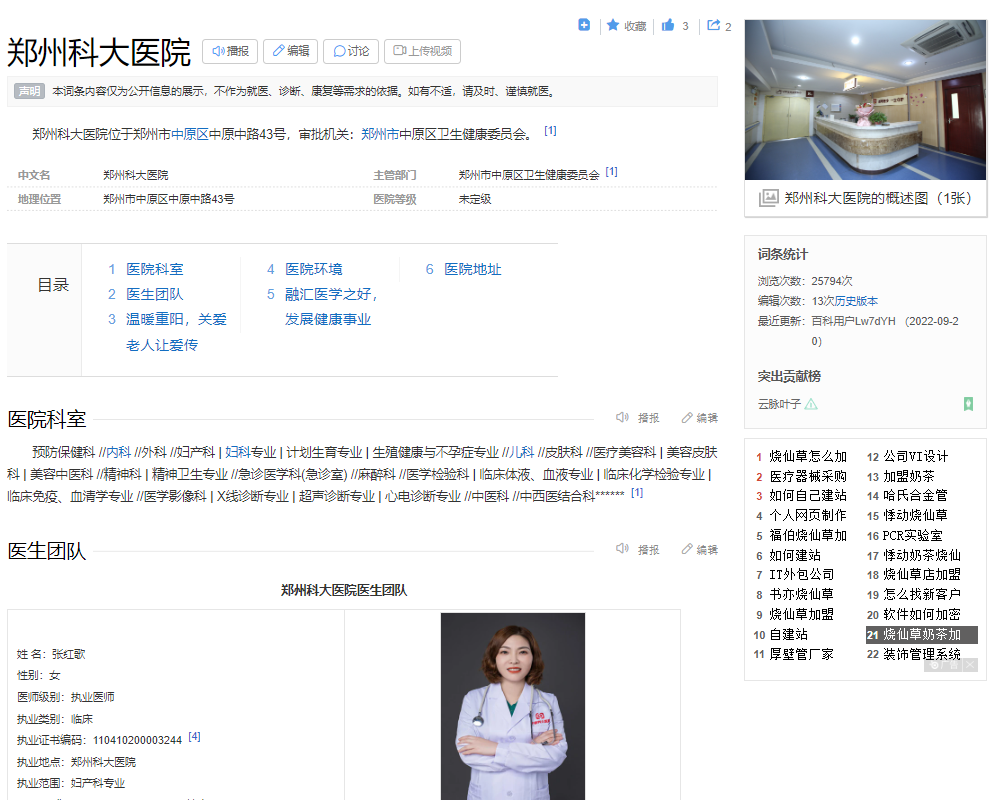Click the 中原区 link in summary

pos(189,134)
